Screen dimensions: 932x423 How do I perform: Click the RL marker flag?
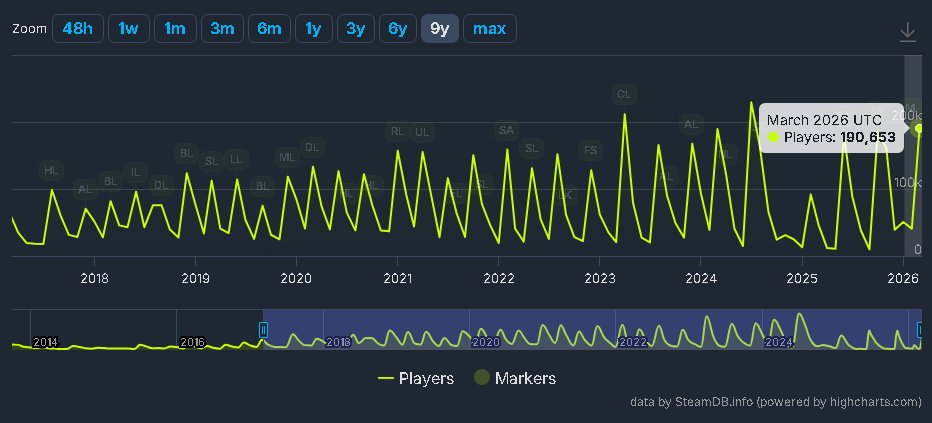(398, 131)
